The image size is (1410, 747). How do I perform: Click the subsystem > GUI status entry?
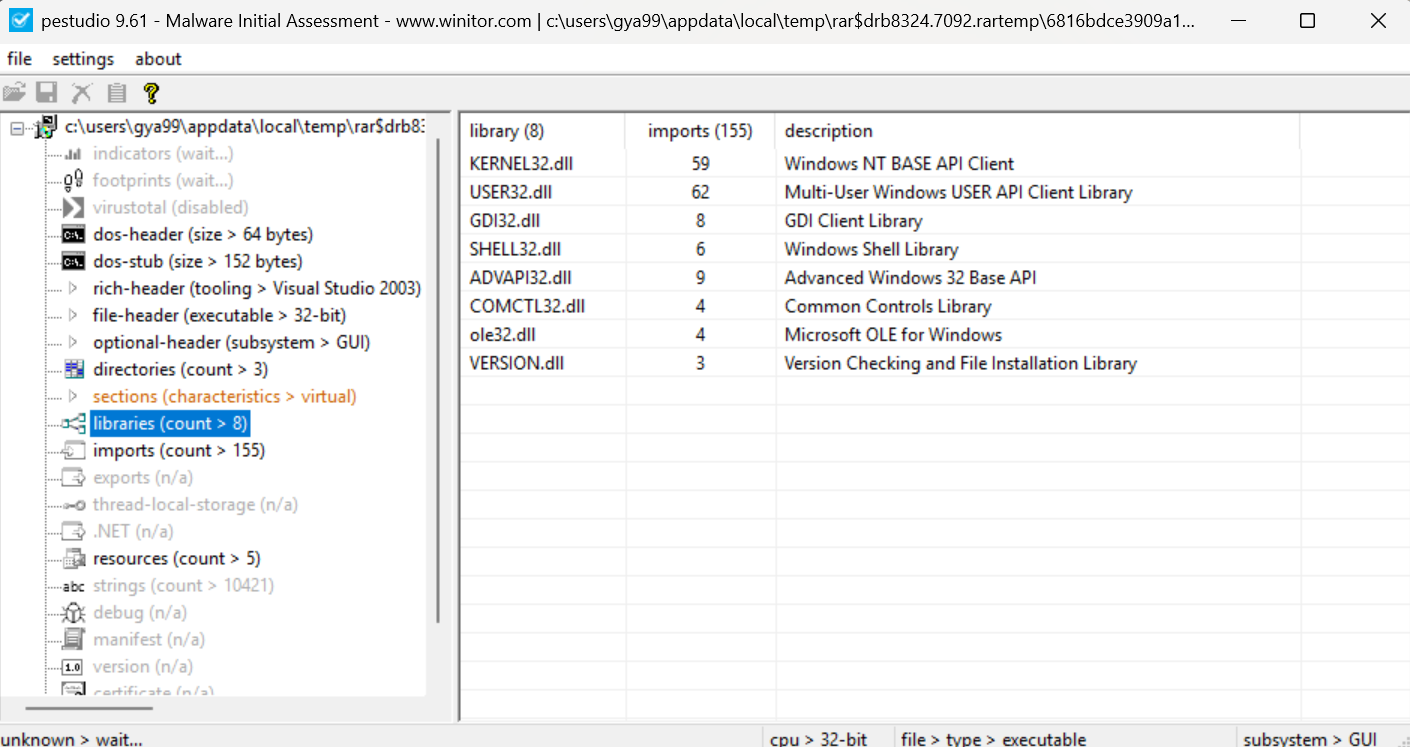1310,739
